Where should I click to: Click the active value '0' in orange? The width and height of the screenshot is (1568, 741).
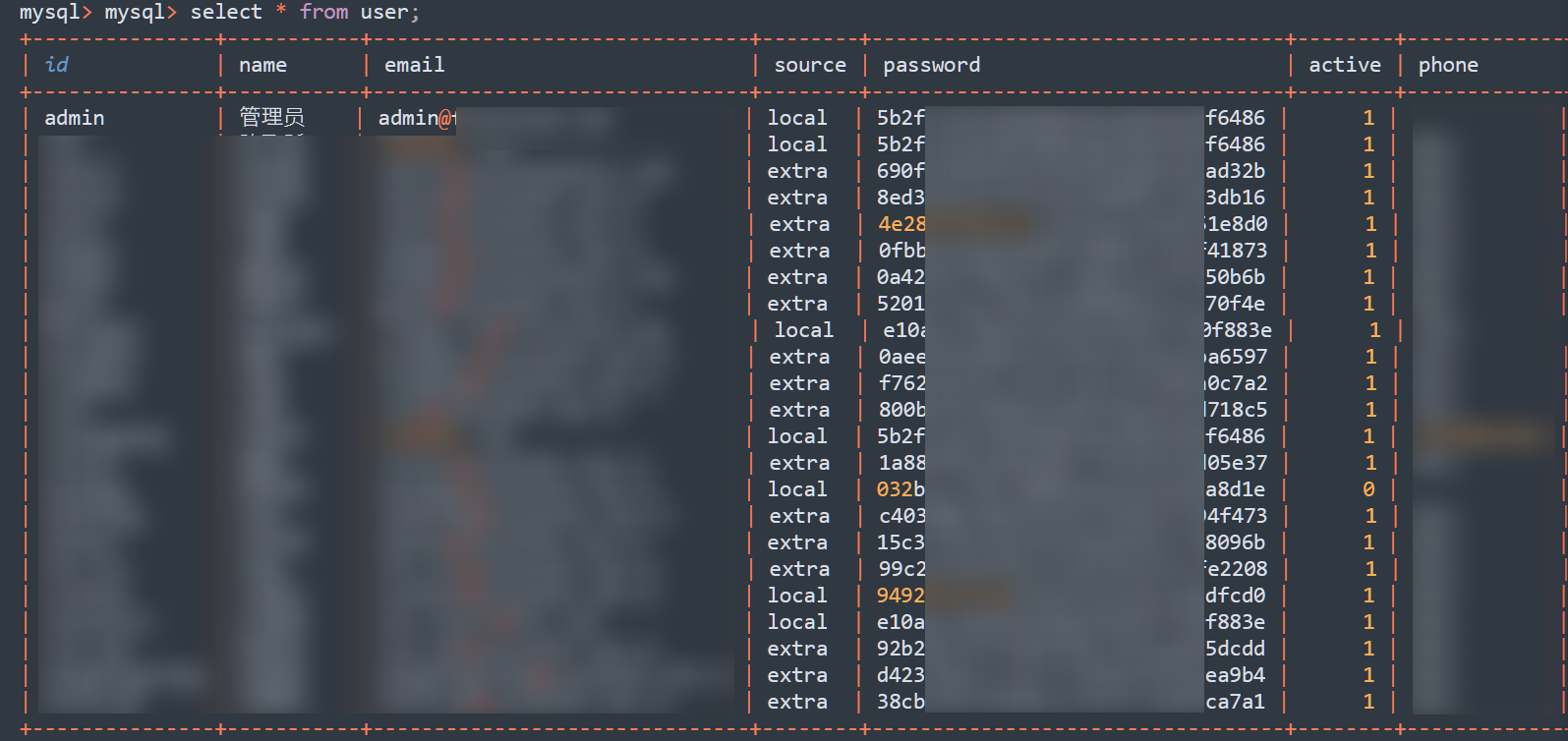[x=1368, y=489]
